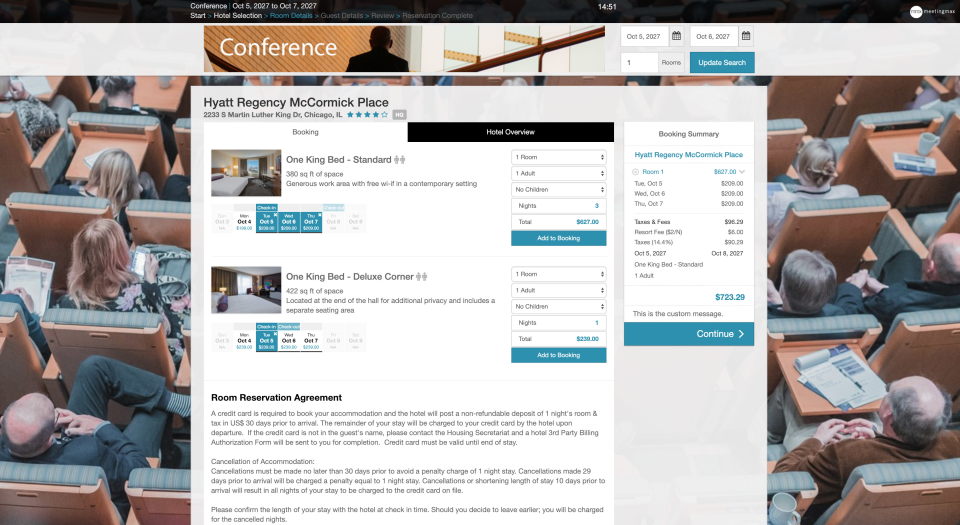Click the Guest Details breadcrumb step
The height and width of the screenshot is (525, 960).
tap(342, 16)
